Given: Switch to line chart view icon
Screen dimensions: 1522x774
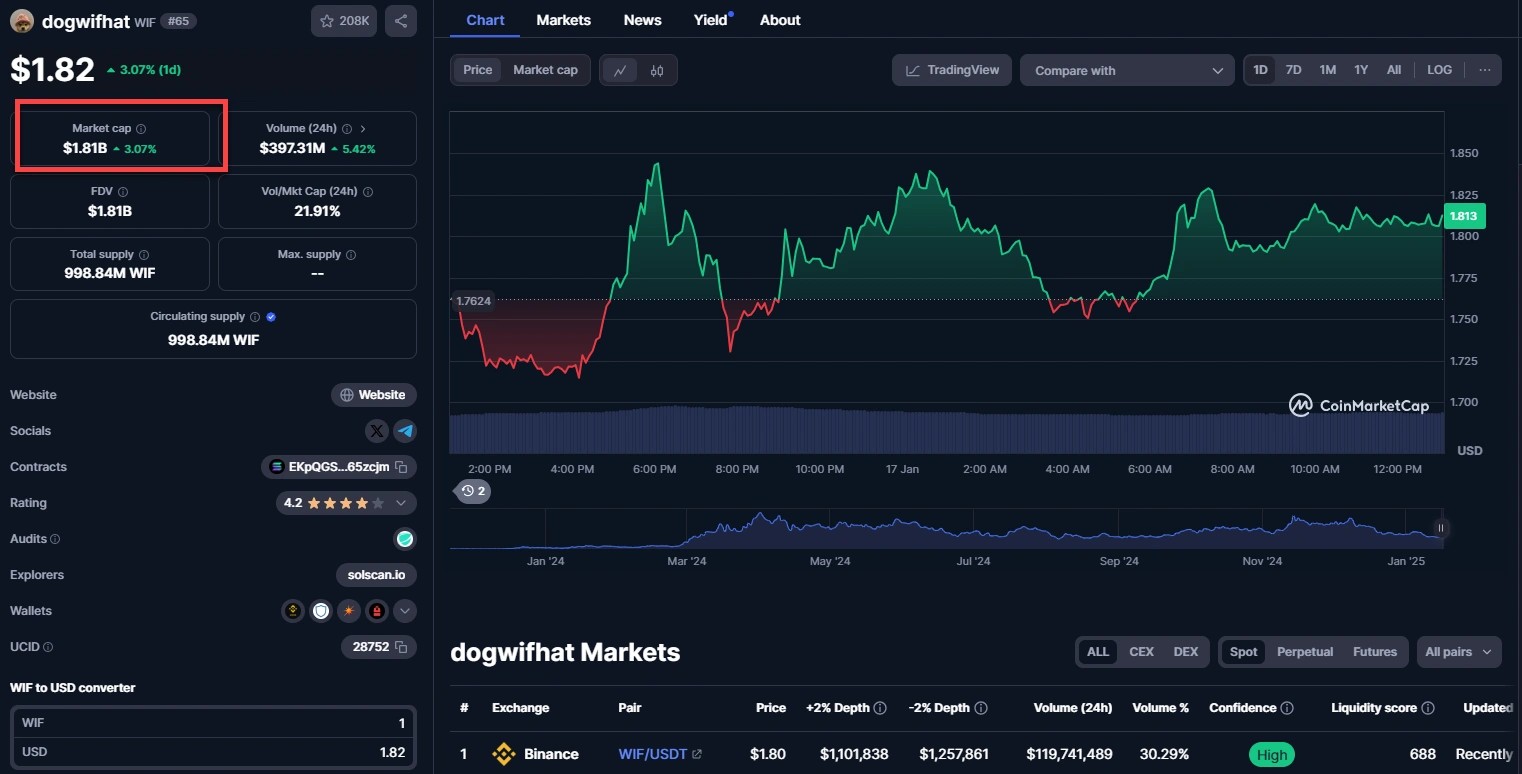Looking at the screenshot, I should point(620,70).
